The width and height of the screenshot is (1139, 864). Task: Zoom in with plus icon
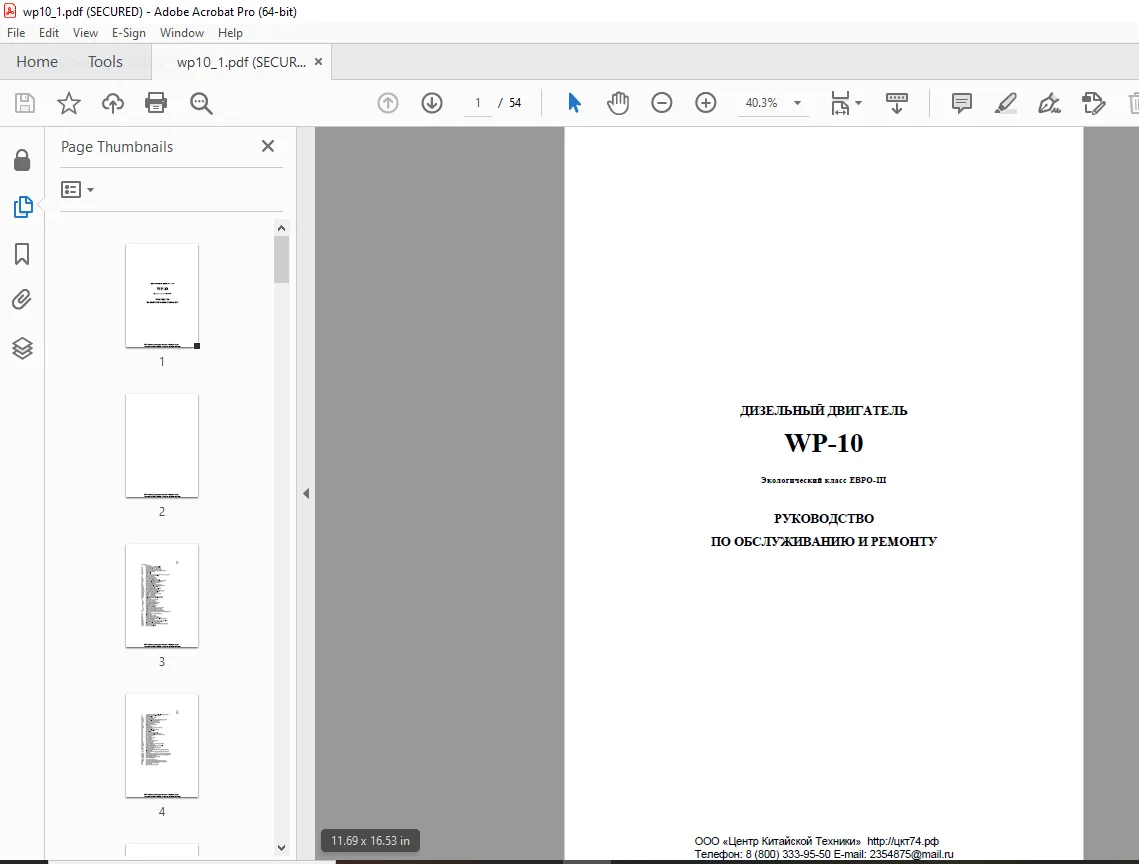(x=706, y=103)
